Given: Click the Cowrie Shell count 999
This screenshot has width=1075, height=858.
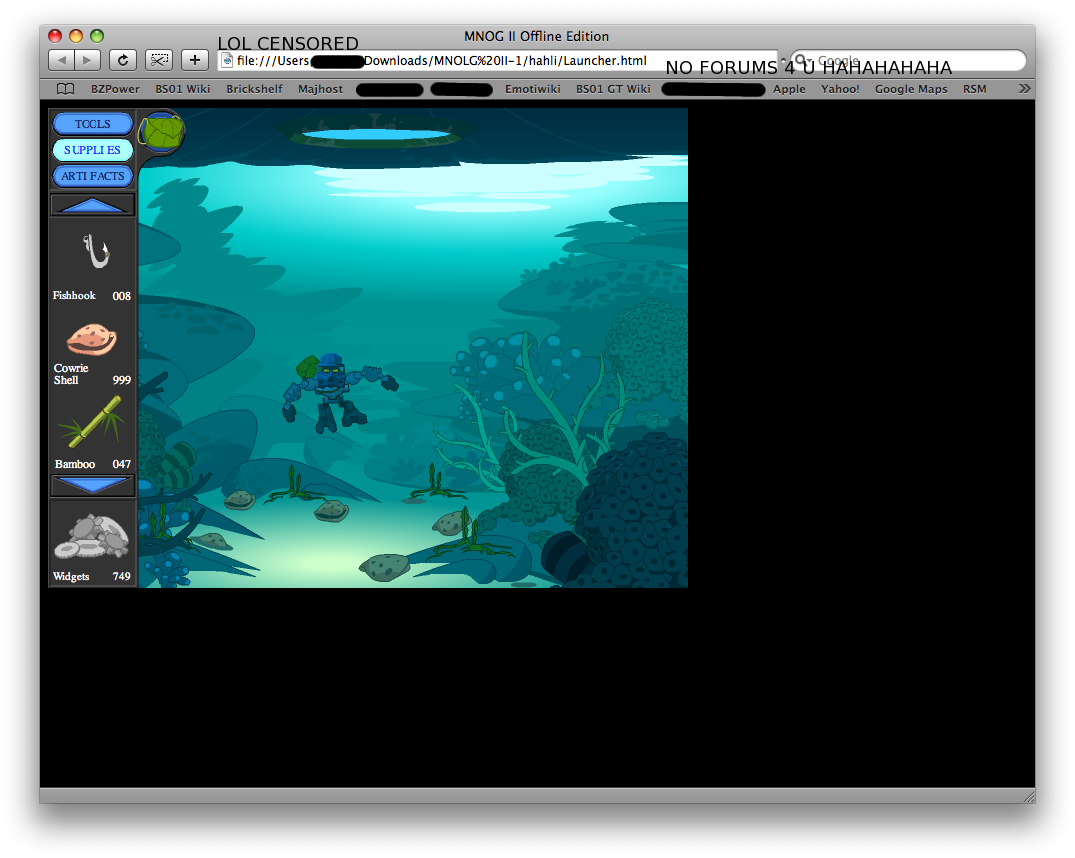Looking at the screenshot, I should 121,380.
